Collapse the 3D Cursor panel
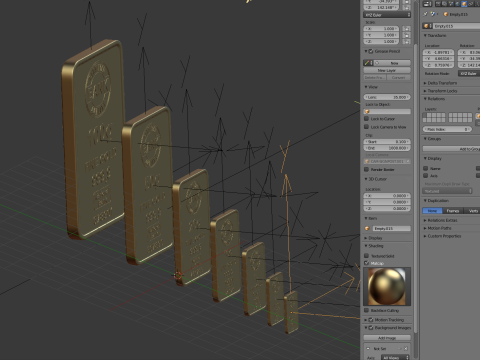 [x=366, y=179]
